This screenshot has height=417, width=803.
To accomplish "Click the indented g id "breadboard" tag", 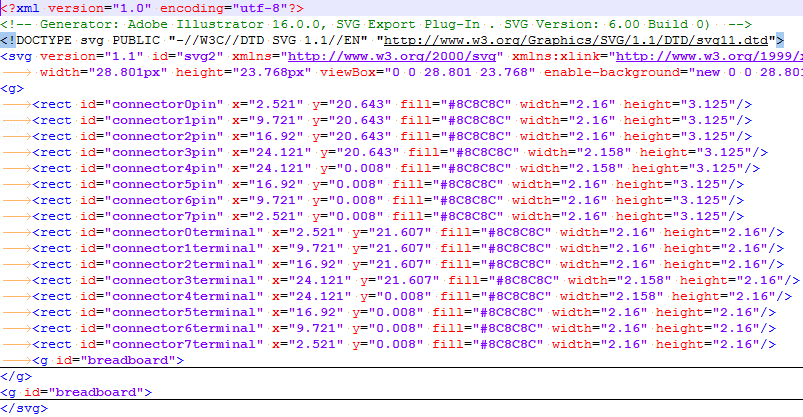I will coord(108,361).
